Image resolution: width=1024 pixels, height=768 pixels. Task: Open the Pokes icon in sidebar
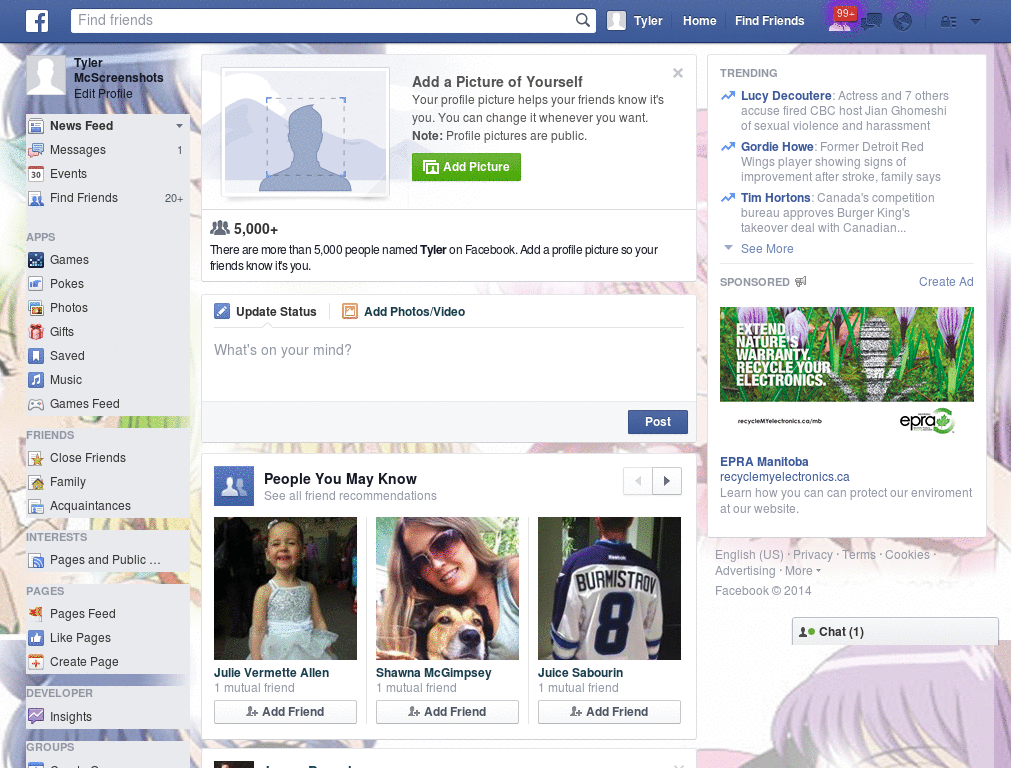pyautogui.click(x=36, y=284)
